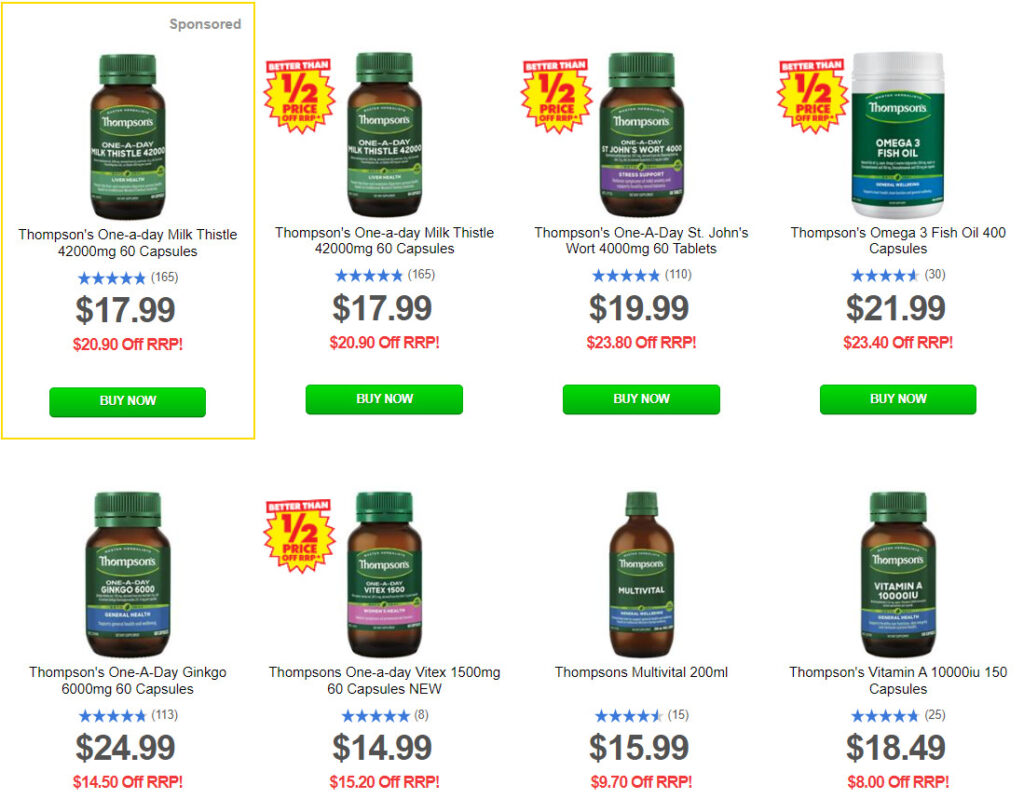This screenshot has height=812, width=1024.
Task: Open Thompson's One-A-Day Ginkgo 6000mg title link
Action: tap(127, 681)
